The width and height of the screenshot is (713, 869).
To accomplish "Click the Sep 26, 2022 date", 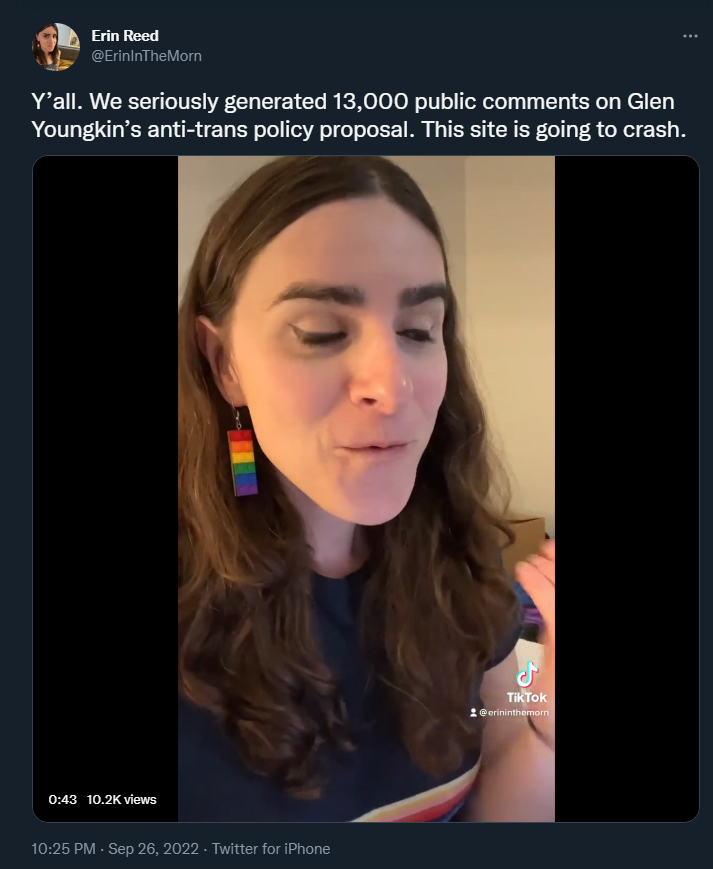I will [153, 848].
